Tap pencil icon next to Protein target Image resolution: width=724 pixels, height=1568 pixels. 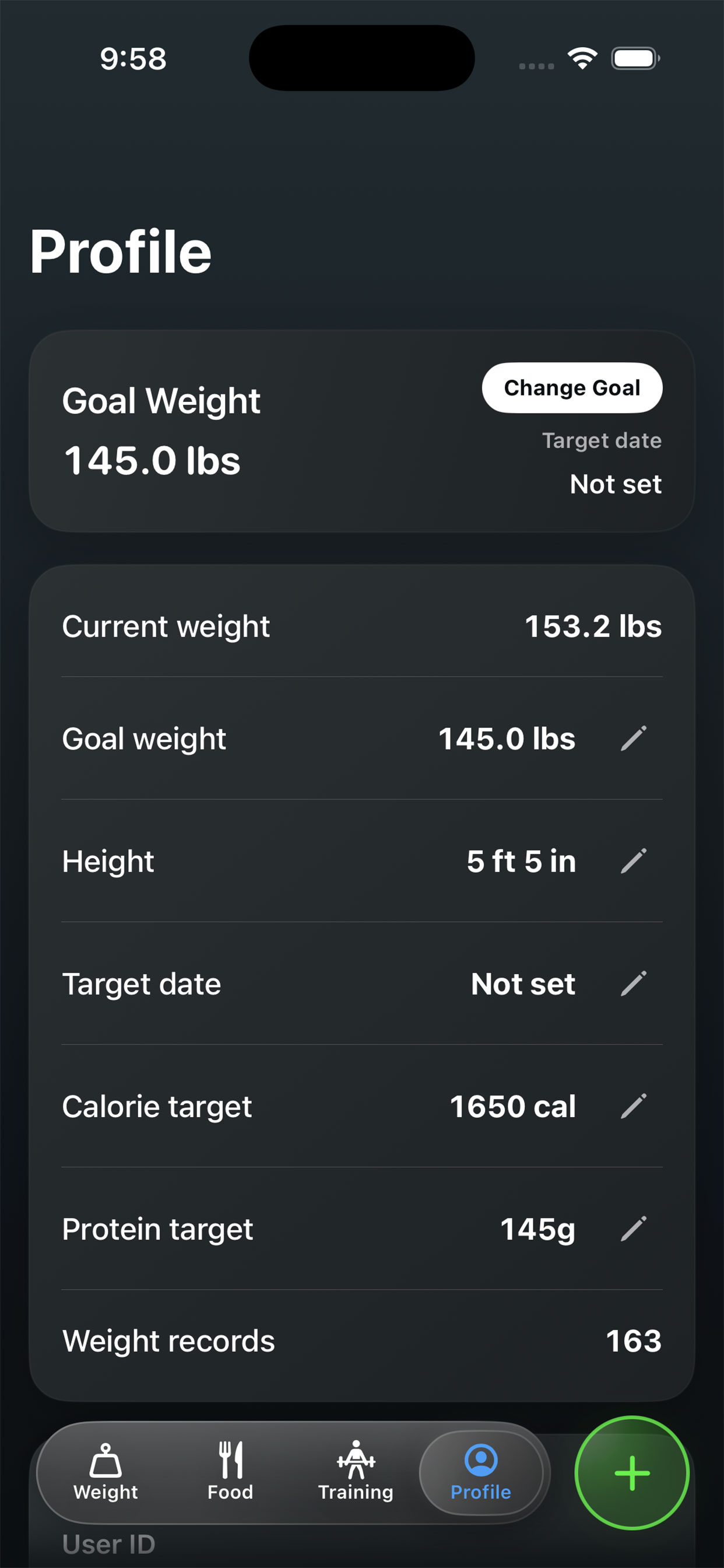(x=633, y=1228)
